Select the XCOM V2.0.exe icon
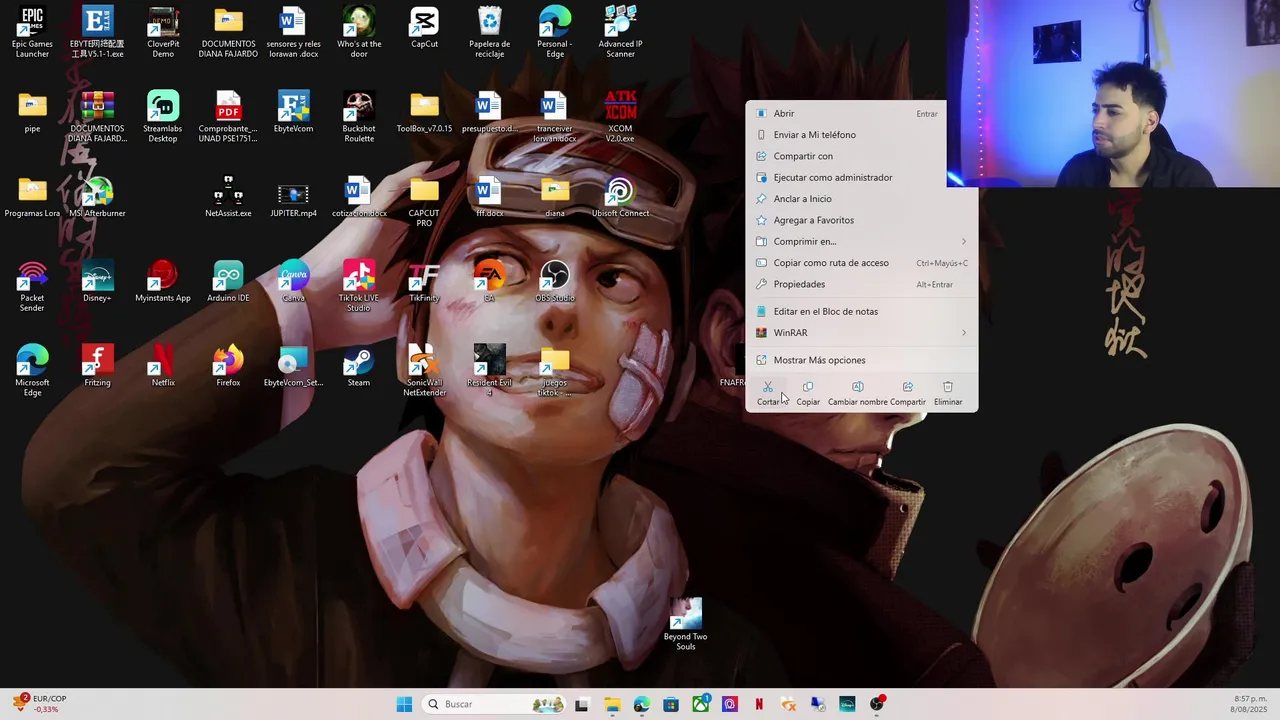The image size is (1280, 720). 620,117
